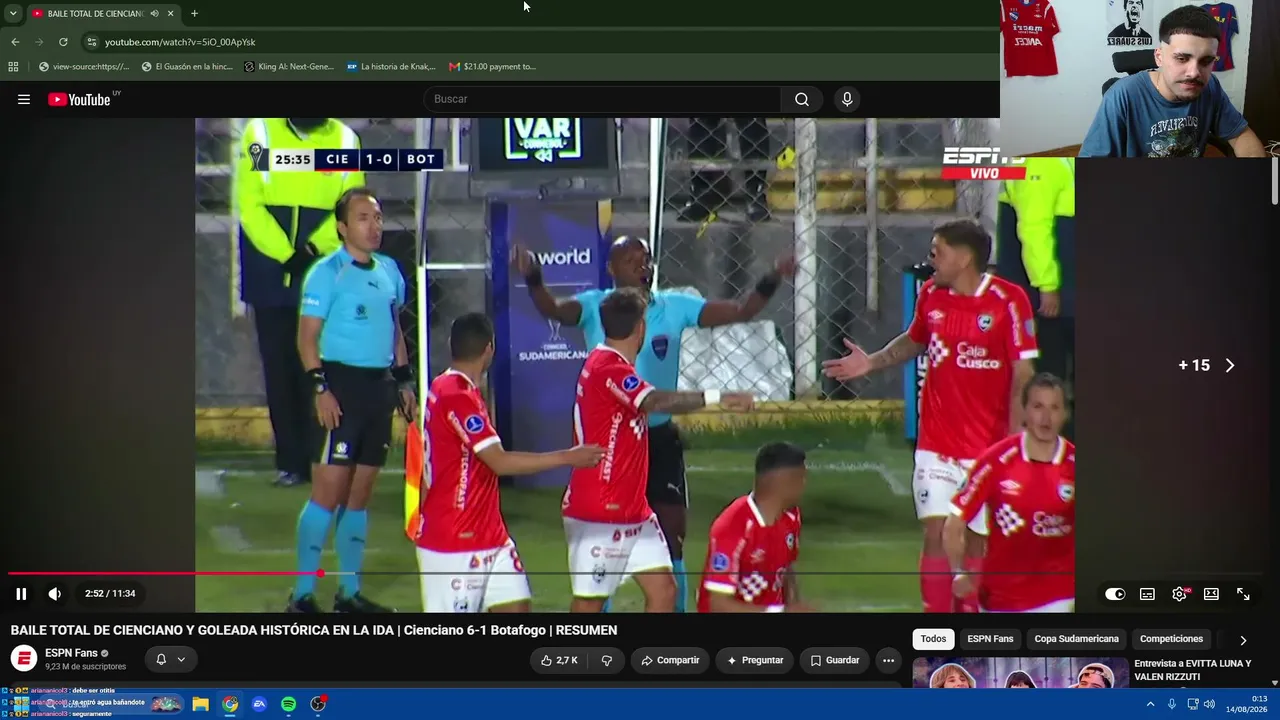Toggle the autoplay switch in player
Image resolution: width=1280 pixels, height=720 pixels.
tap(1115, 594)
